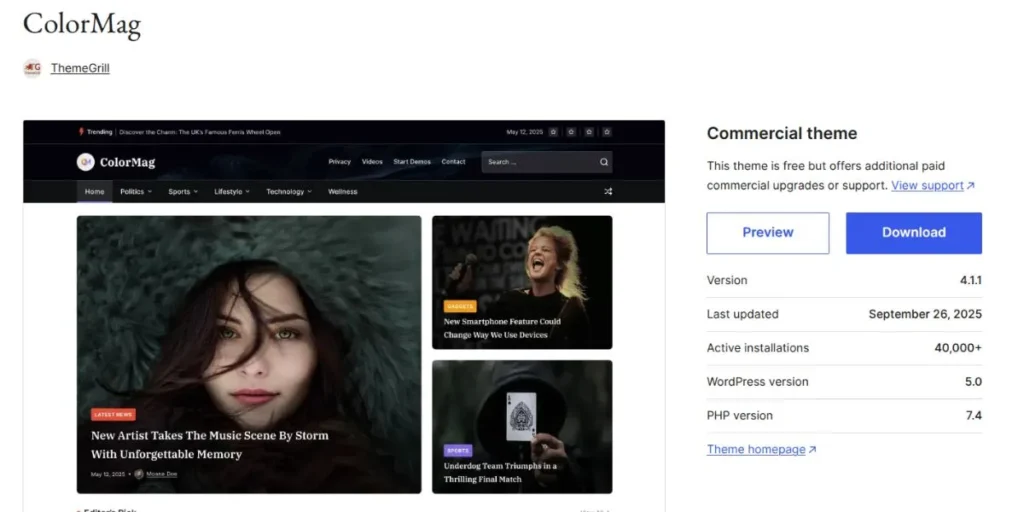The image size is (1024, 512).
Task: Click the first social icon beside date
Action: 553,132
